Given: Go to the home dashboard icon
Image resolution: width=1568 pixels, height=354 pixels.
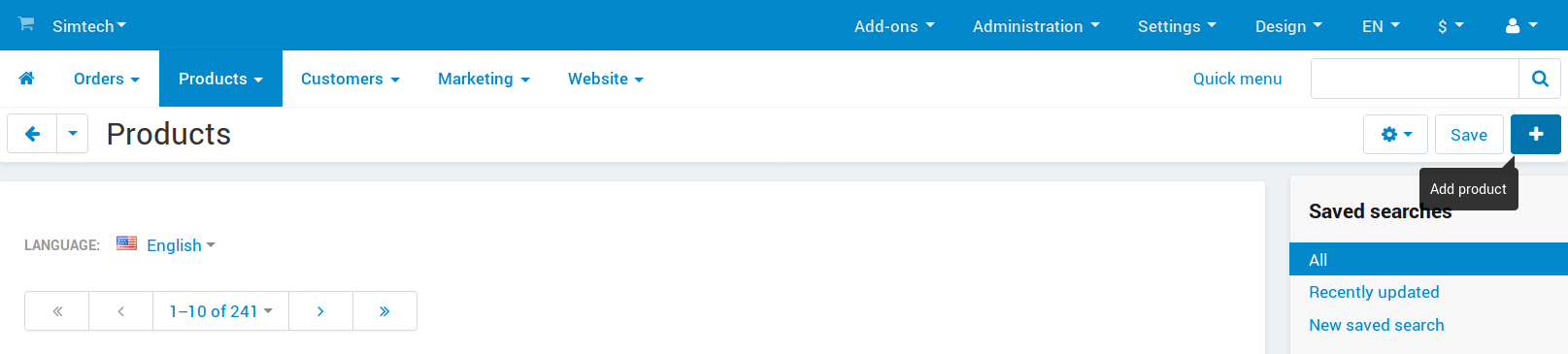Looking at the screenshot, I should [26, 79].
